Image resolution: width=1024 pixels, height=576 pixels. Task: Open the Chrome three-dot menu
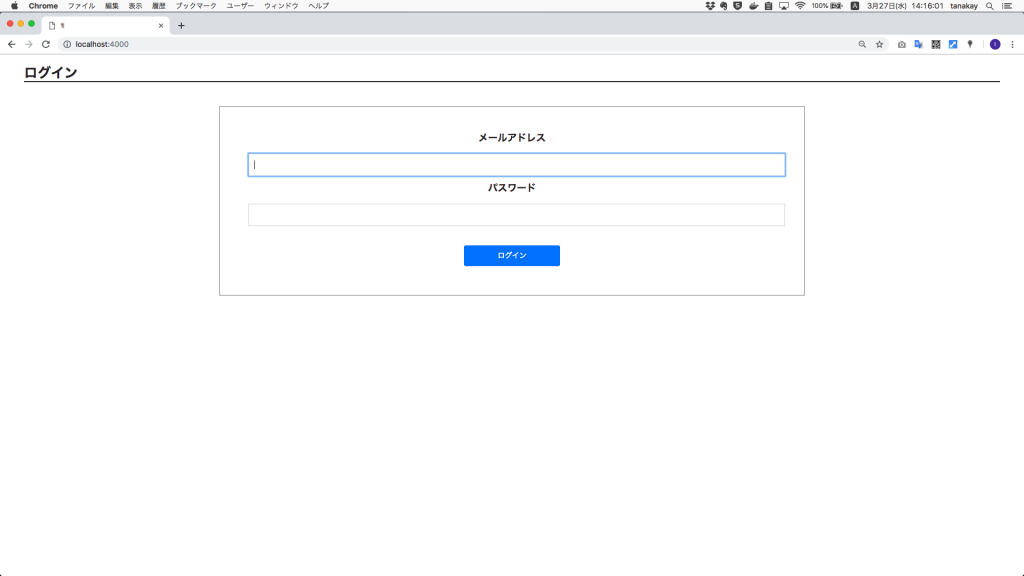coord(1013,44)
